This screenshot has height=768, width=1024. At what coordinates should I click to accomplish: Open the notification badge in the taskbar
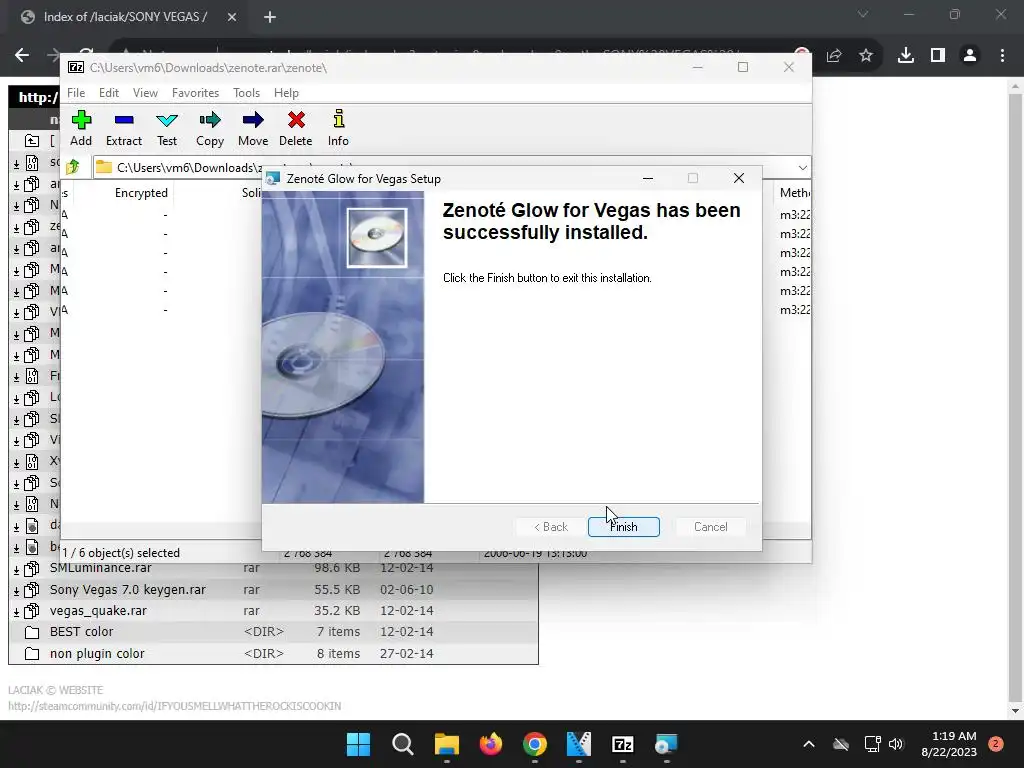pos(996,744)
